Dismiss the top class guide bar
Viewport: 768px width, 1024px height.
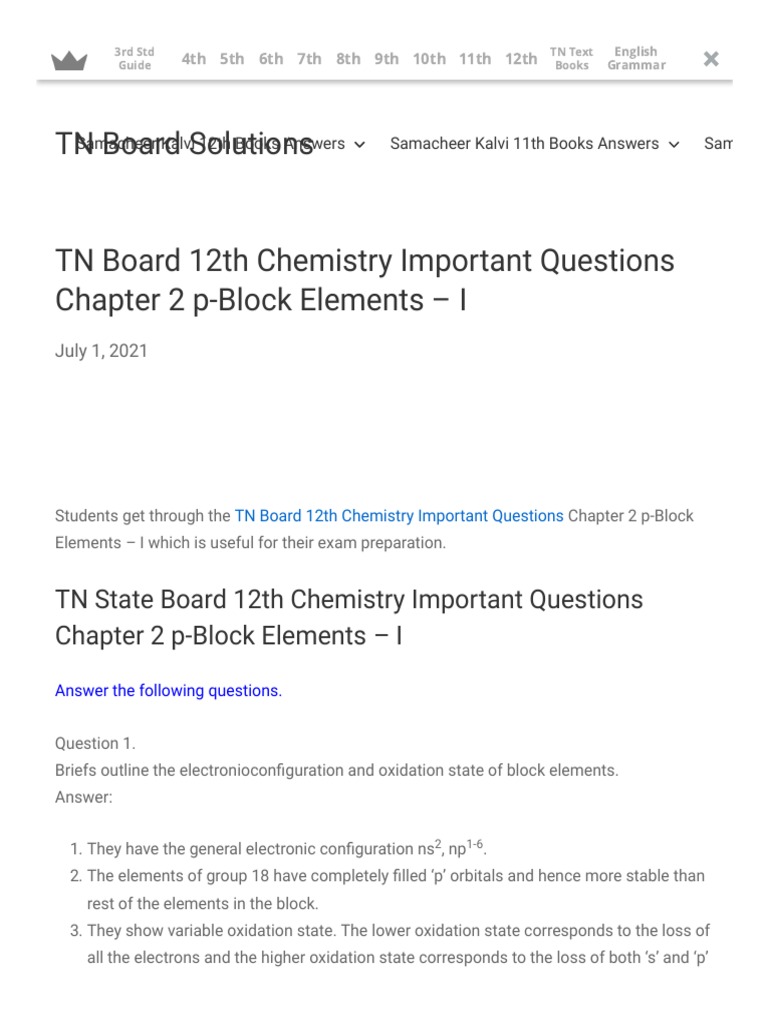[x=711, y=59]
